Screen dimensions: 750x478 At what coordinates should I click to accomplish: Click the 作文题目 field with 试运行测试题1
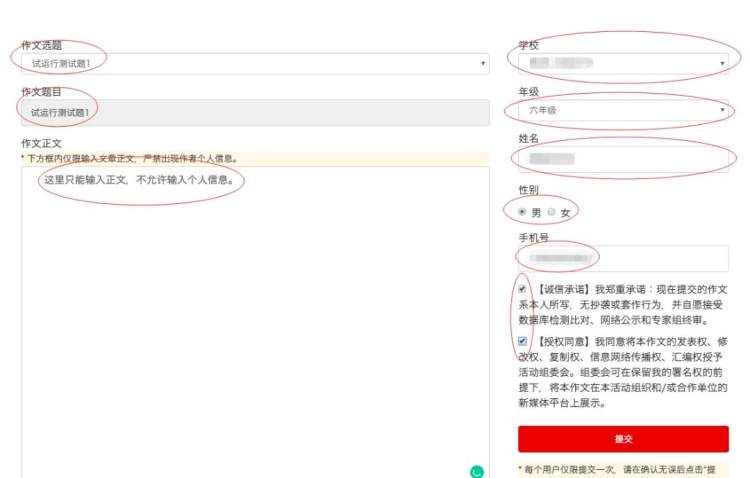[255, 112]
